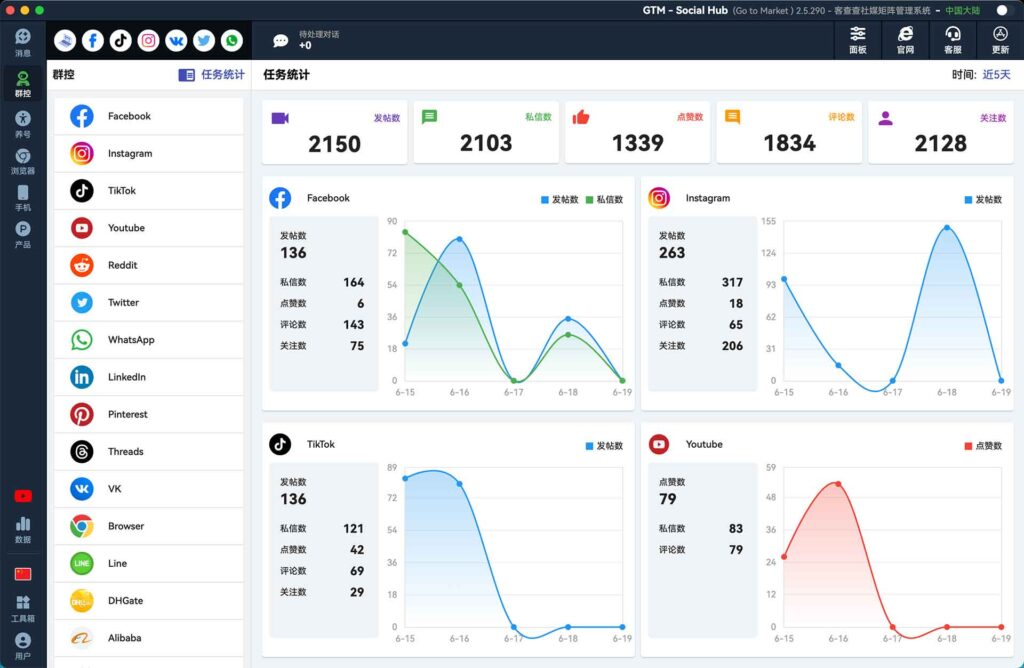
Task: Select Line in the platform list
Action: (149, 563)
